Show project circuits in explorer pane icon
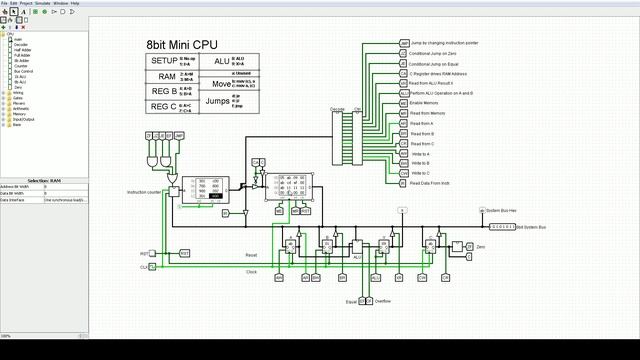This screenshot has width=640, height=360. coord(3,20)
